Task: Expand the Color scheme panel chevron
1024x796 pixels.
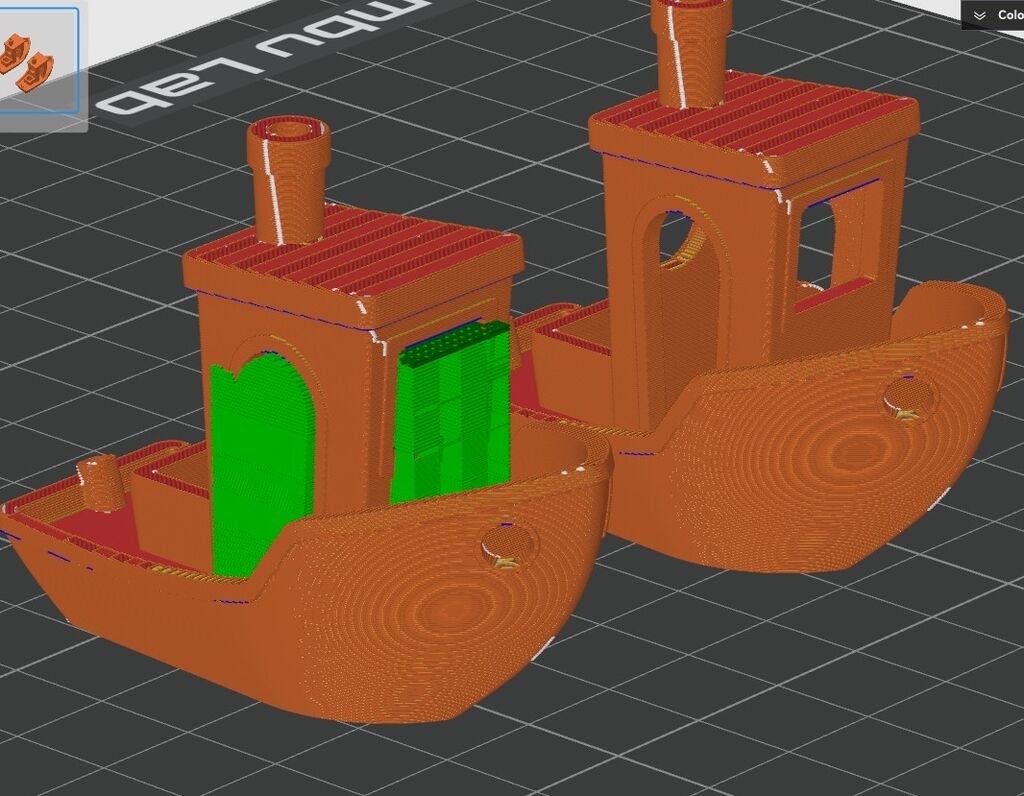Action: click(979, 15)
